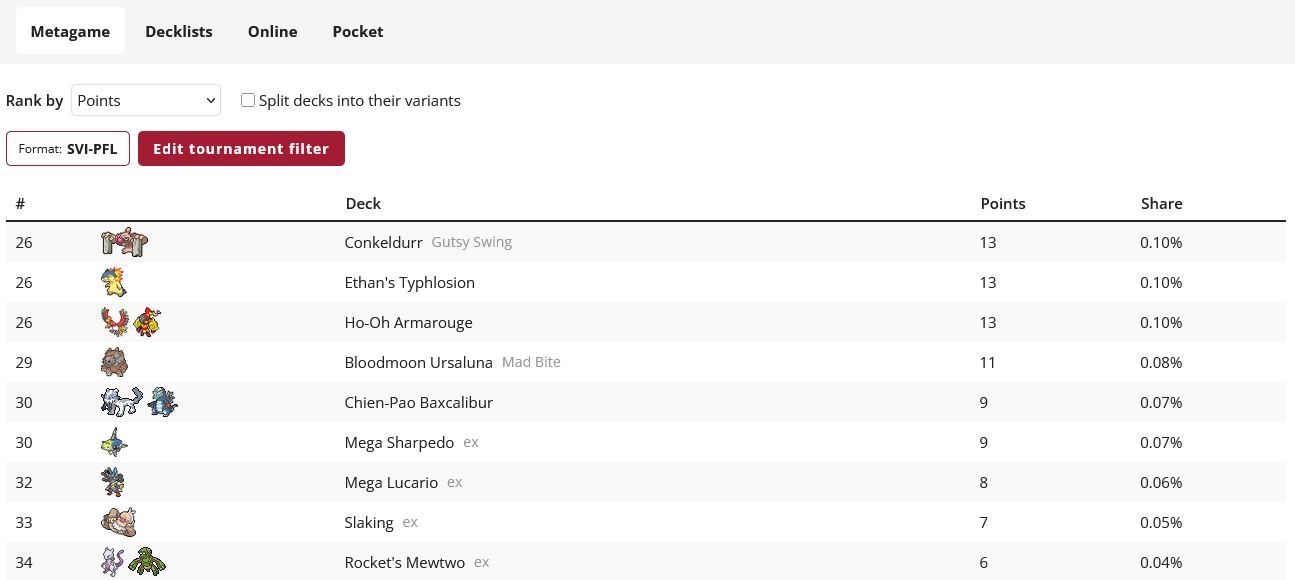This screenshot has width=1295, height=580.
Task: Enable Split decks into their variants checkbox
Action: (x=248, y=100)
